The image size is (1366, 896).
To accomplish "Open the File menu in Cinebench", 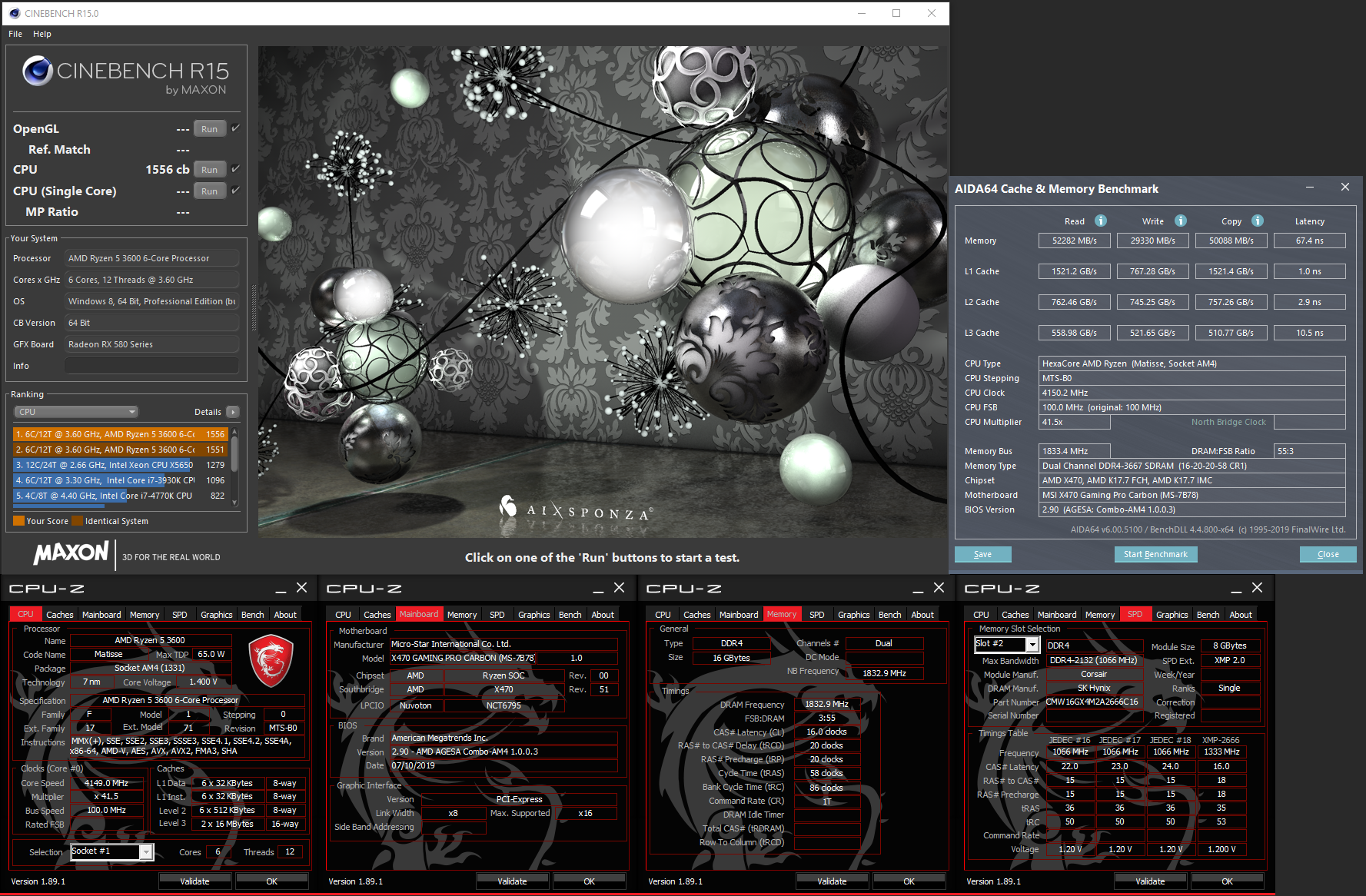I will 15,34.
